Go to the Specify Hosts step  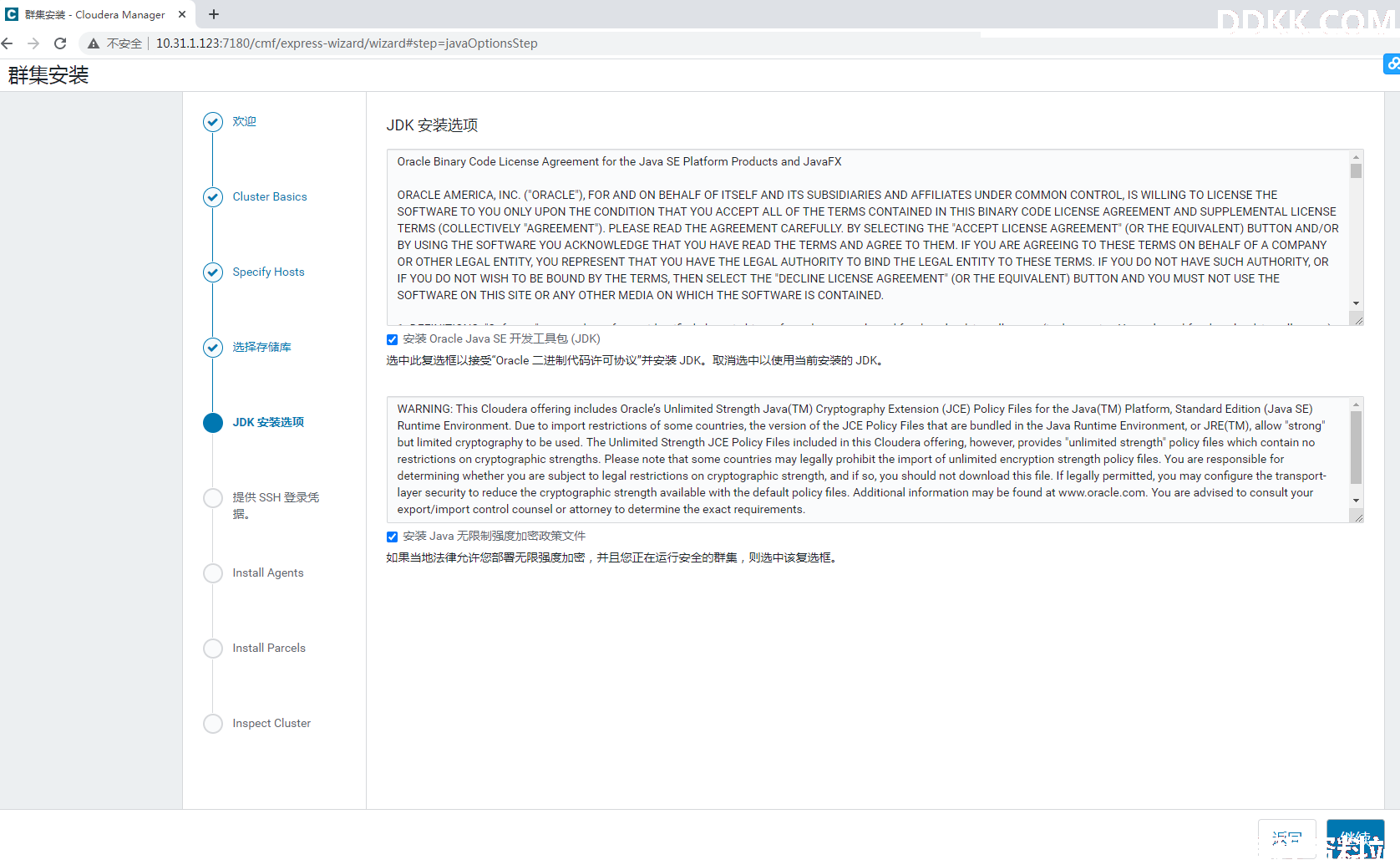point(268,272)
